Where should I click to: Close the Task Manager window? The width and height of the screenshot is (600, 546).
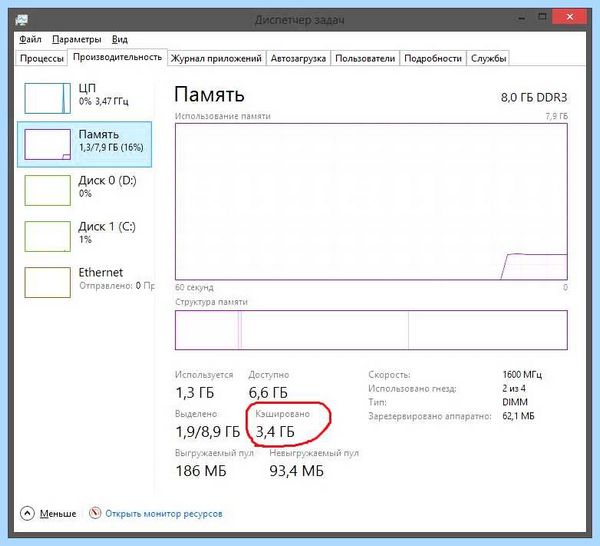(x=569, y=17)
